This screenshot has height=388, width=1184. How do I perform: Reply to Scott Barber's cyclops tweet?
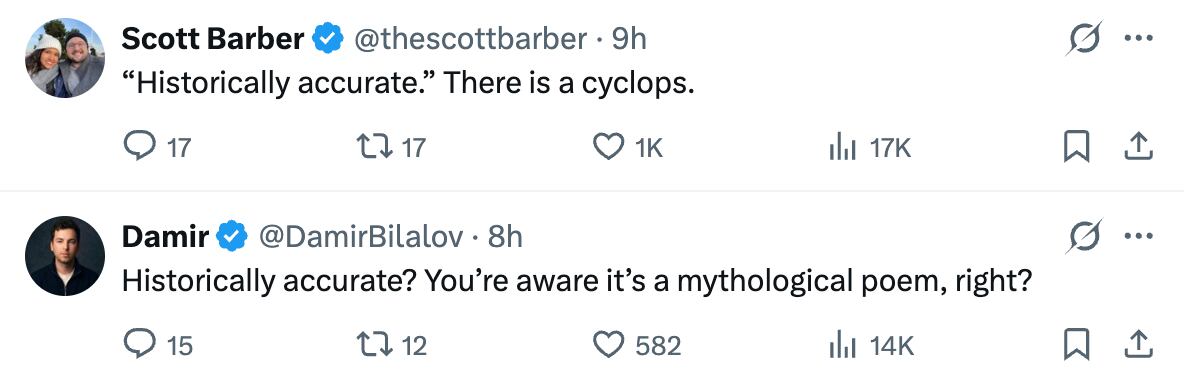139,146
